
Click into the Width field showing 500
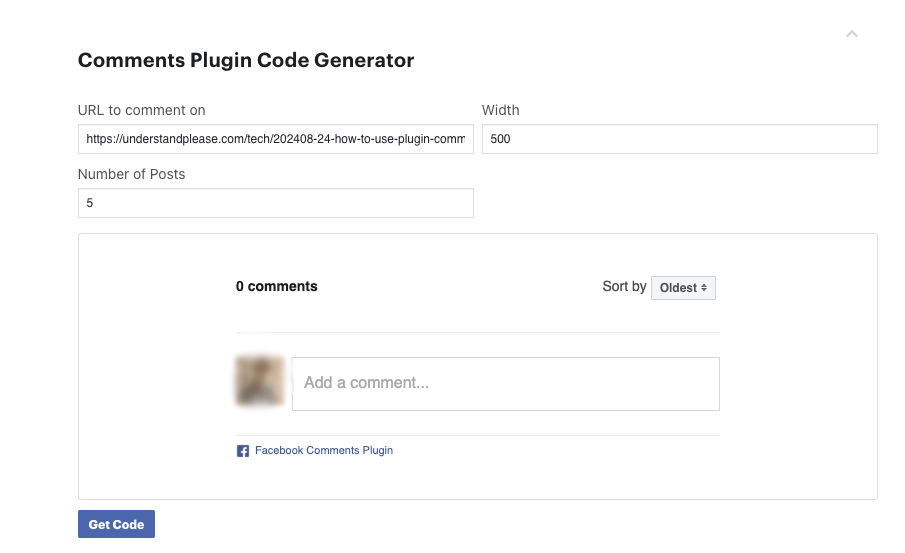[x=679, y=139]
